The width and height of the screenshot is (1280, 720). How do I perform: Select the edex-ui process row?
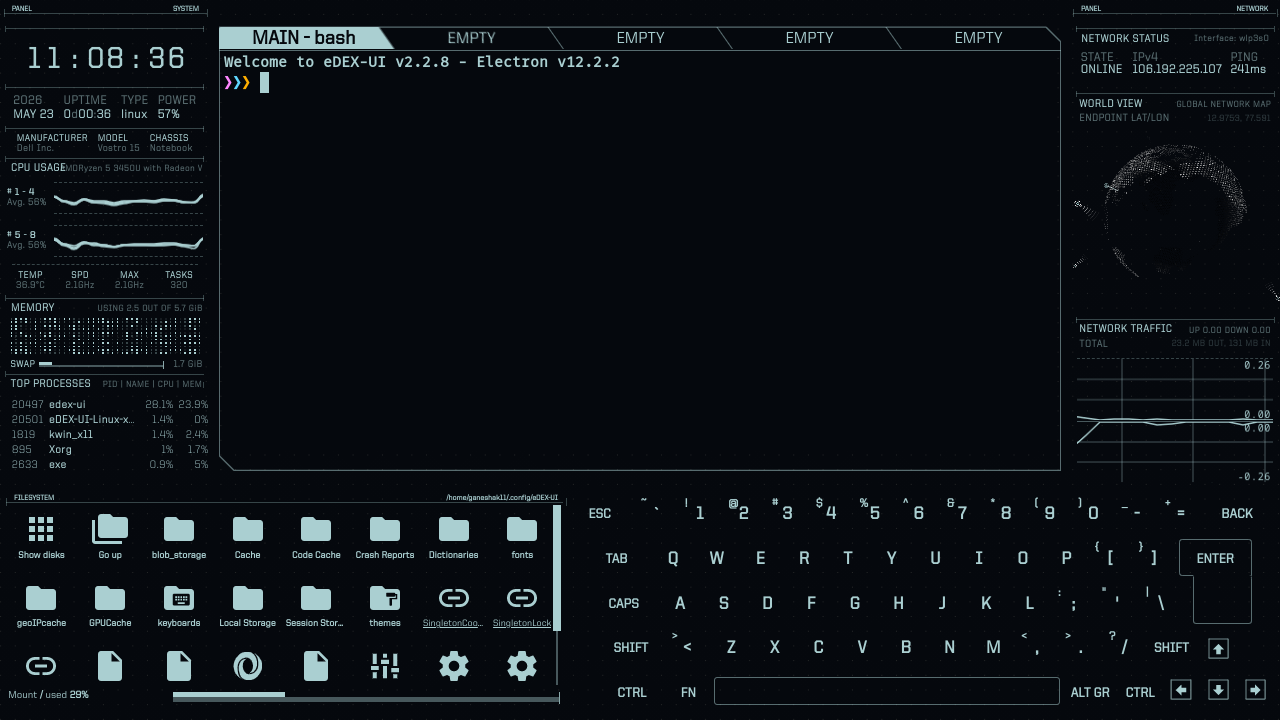point(110,404)
